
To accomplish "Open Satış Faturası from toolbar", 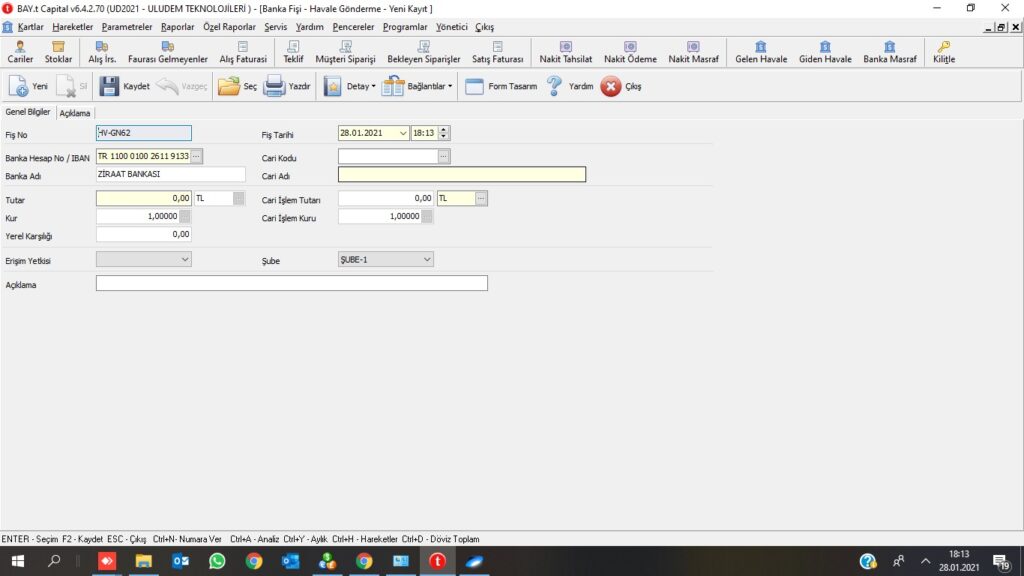I will point(497,52).
